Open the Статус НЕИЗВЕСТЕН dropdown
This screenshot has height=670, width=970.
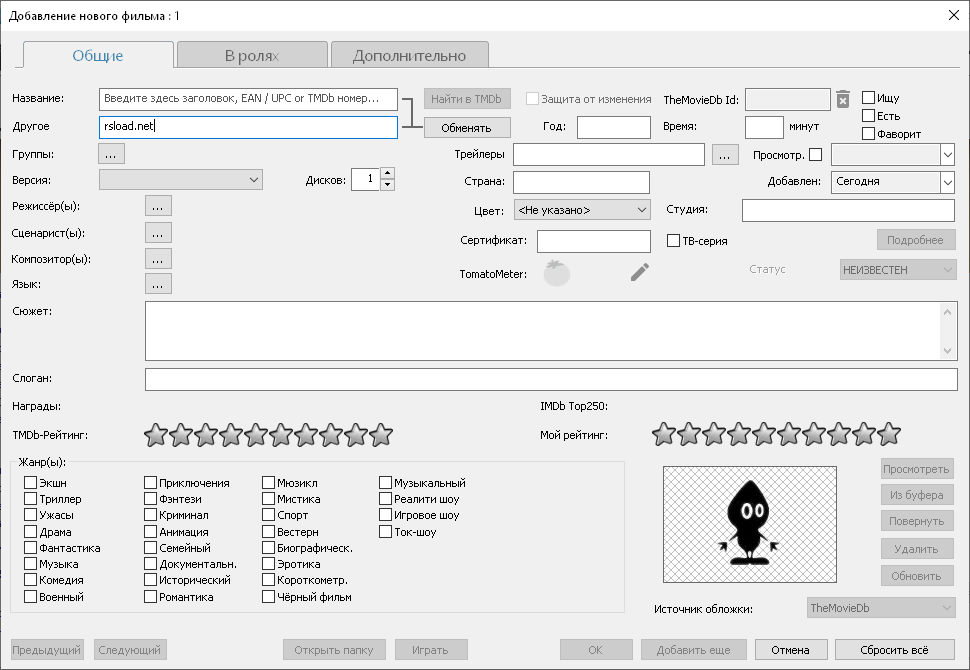[x=898, y=270]
